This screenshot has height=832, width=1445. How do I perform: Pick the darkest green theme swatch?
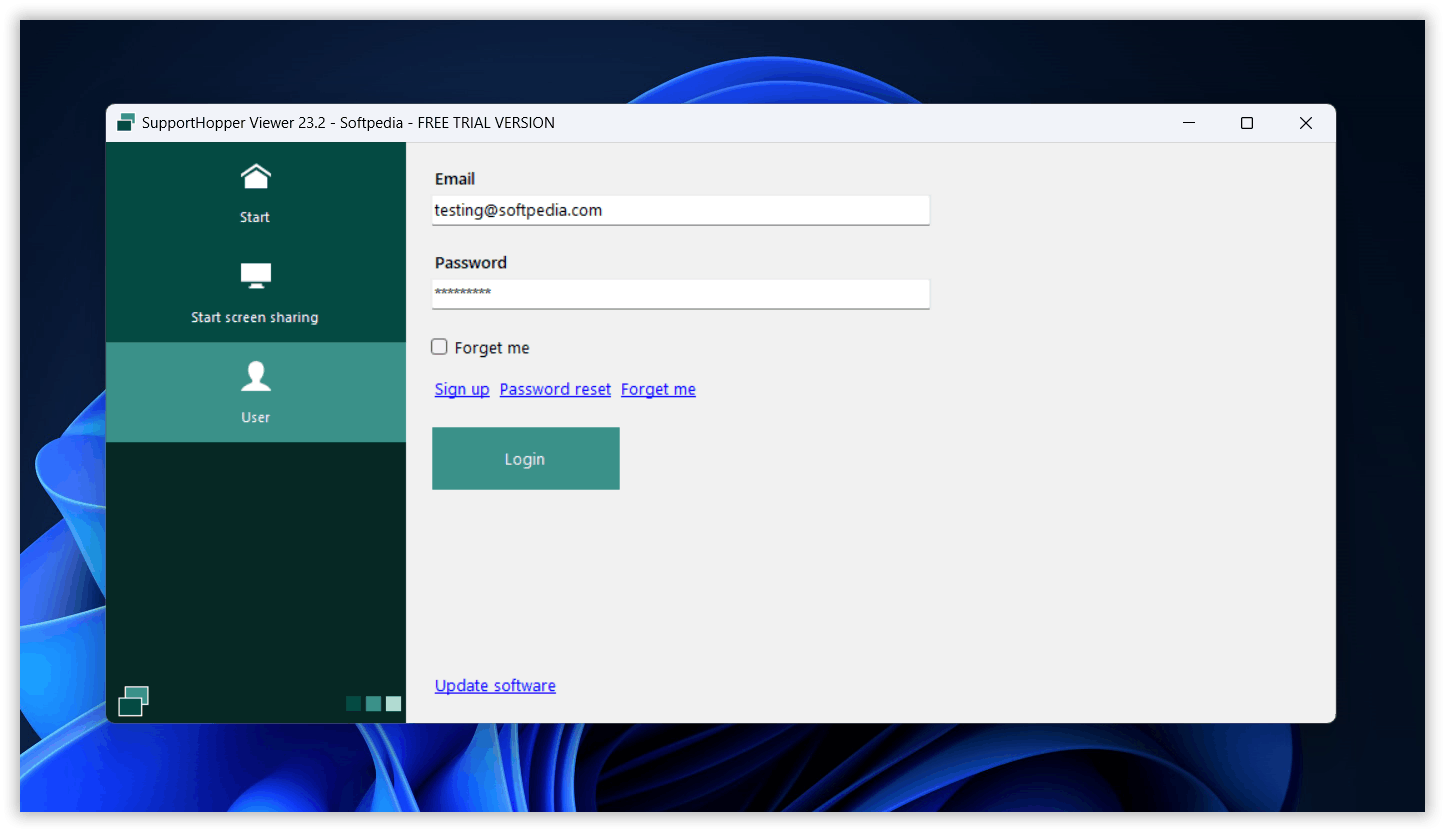(353, 704)
